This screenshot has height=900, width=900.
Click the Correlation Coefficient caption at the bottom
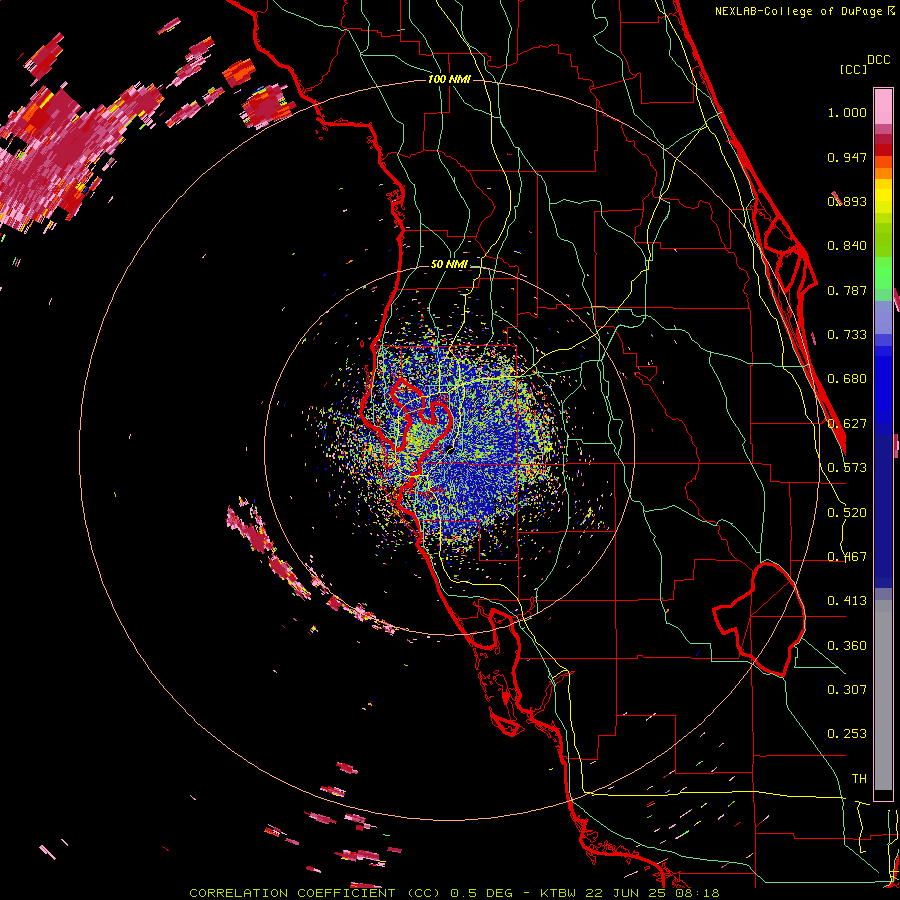point(454,893)
